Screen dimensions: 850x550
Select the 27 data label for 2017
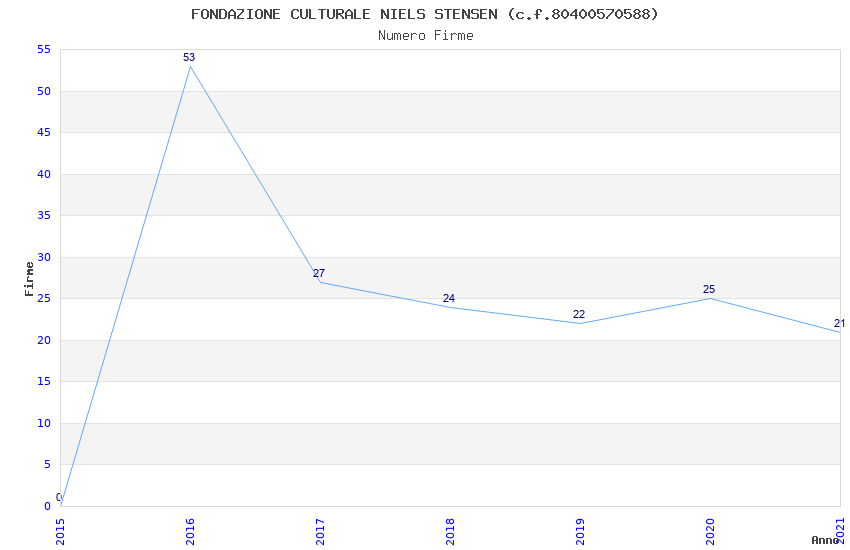tap(319, 273)
